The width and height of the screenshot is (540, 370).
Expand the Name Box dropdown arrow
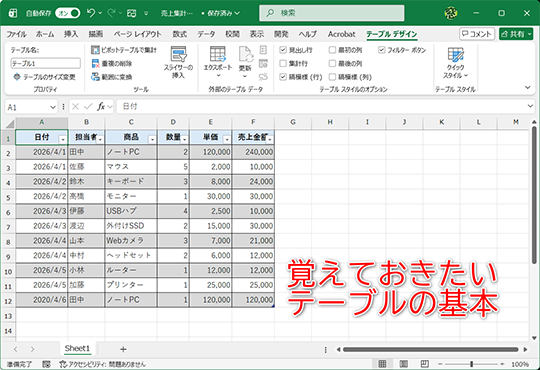[53, 107]
